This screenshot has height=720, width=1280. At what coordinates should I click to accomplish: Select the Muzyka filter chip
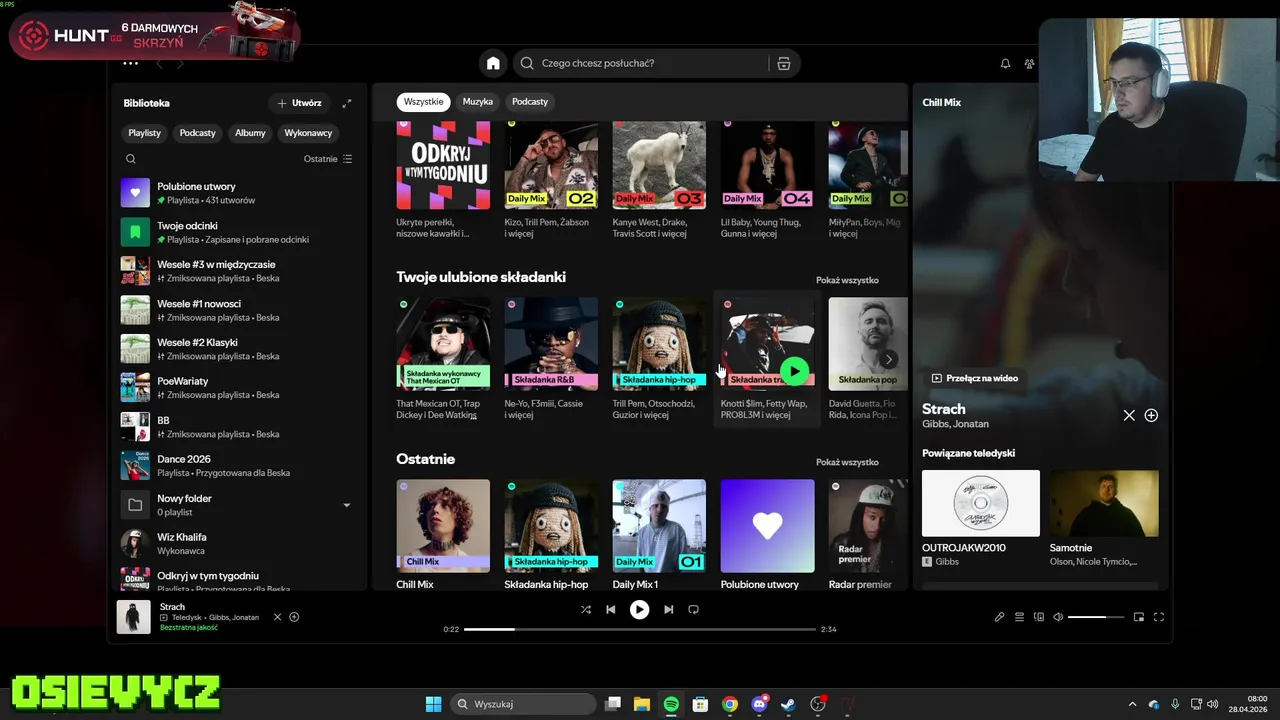[478, 101]
